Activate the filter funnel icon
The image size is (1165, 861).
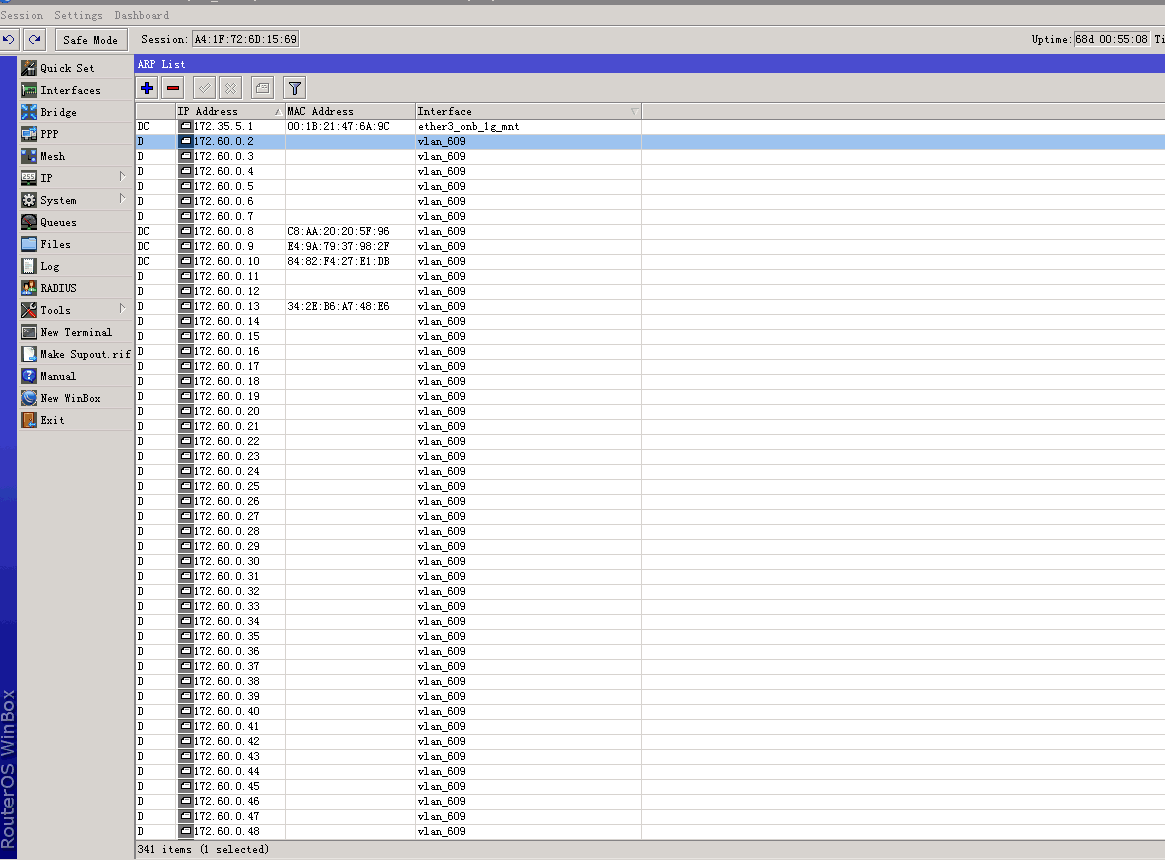pyautogui.click(x=294, y=87)
